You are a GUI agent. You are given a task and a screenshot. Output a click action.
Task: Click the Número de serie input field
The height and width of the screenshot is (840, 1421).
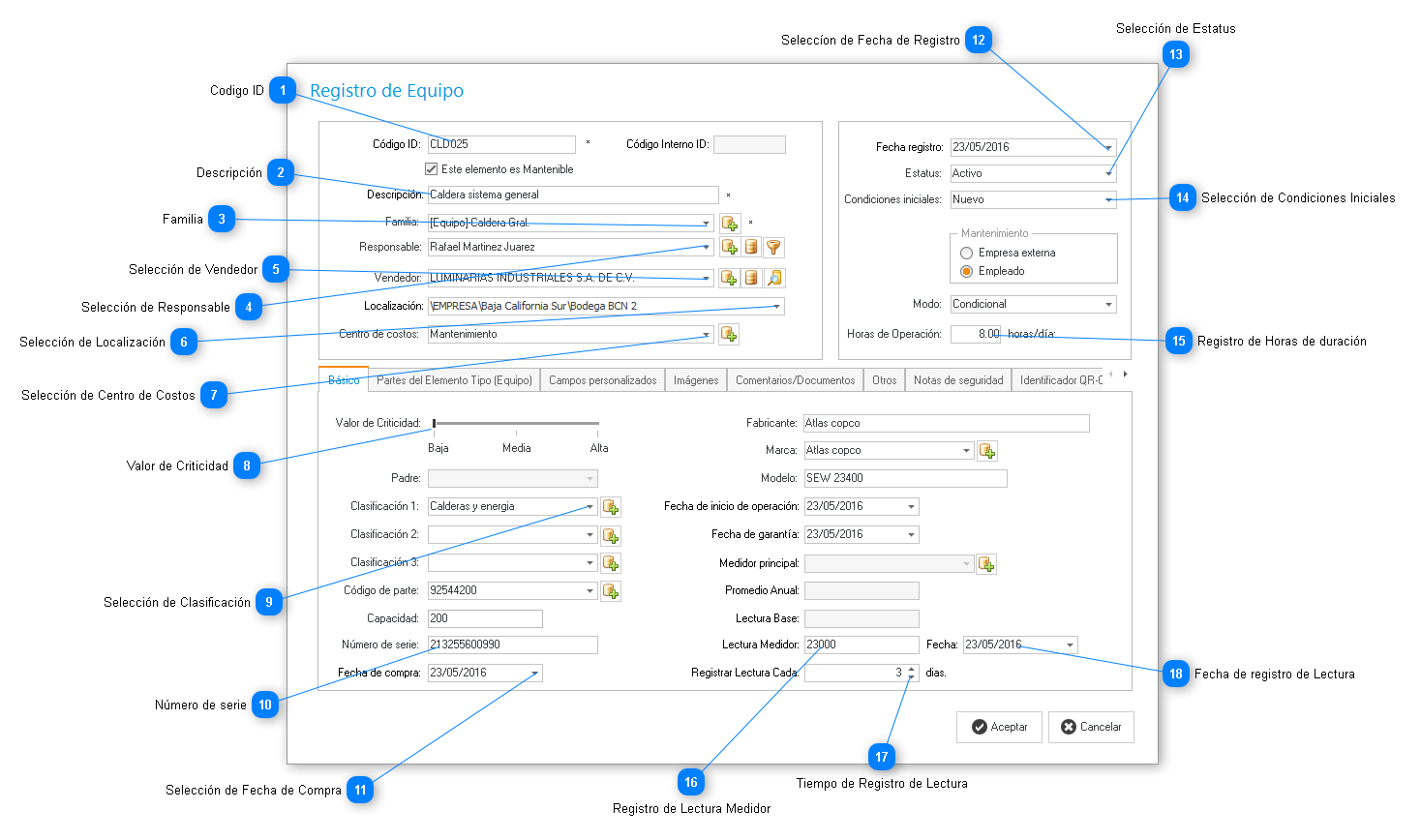pyautogui.click(x=512, y=645)
